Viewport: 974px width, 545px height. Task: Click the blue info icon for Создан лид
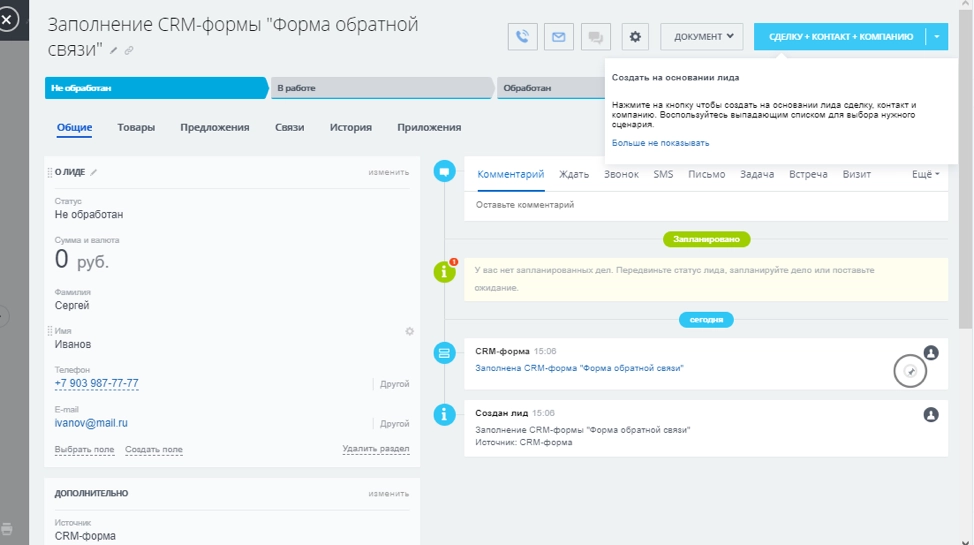[444, 414]
